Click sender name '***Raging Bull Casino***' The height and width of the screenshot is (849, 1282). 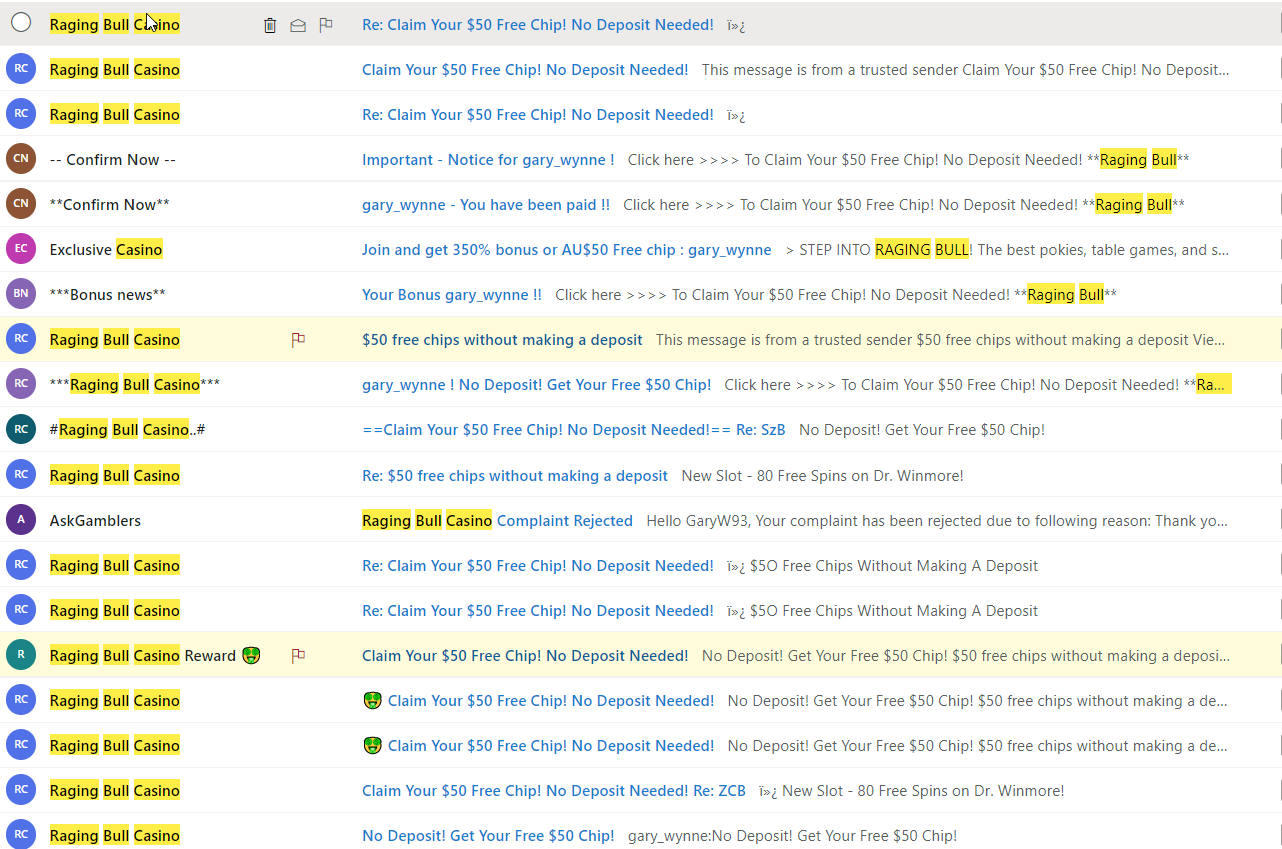[135, 385]
